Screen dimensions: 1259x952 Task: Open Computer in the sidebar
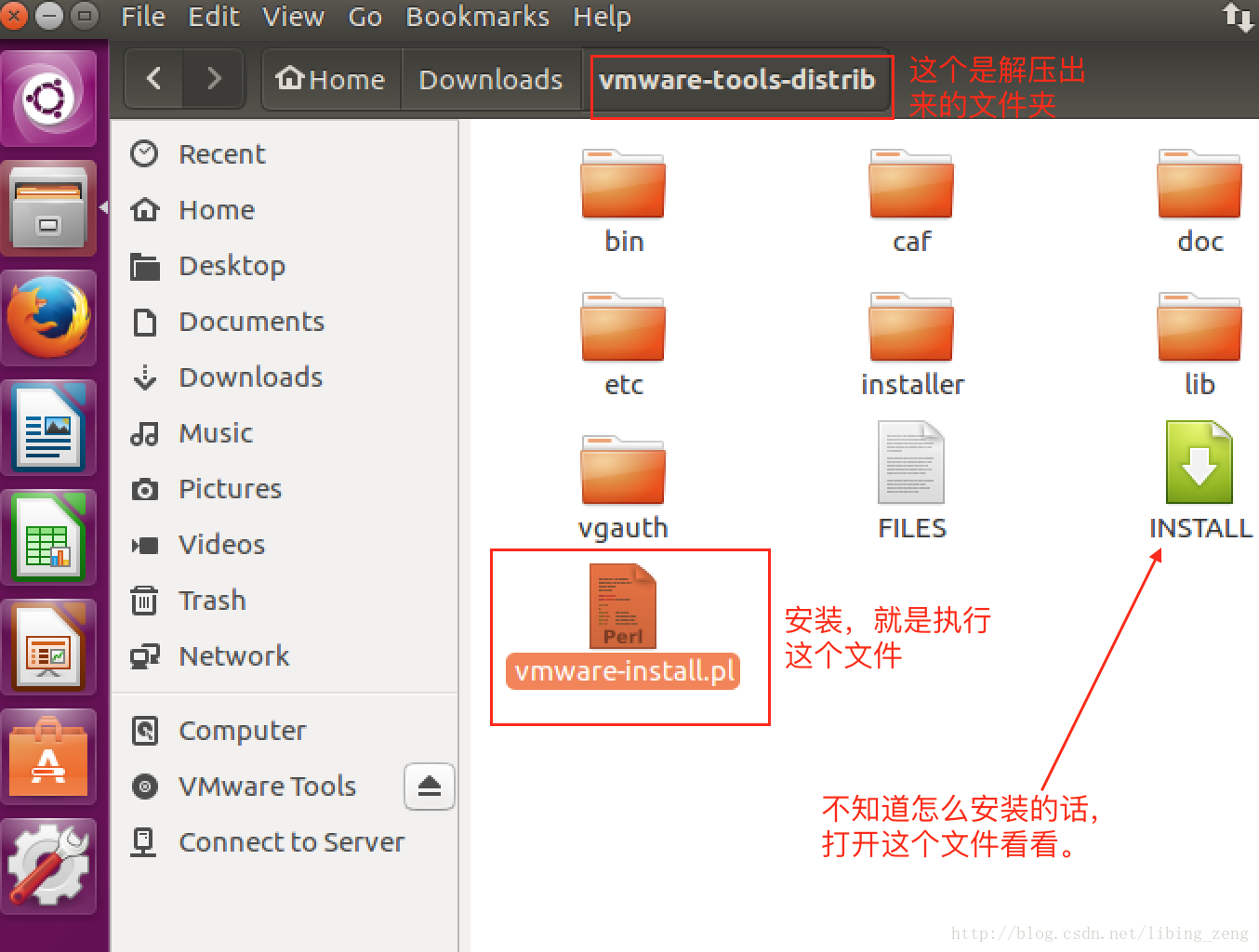click(285, 730)
